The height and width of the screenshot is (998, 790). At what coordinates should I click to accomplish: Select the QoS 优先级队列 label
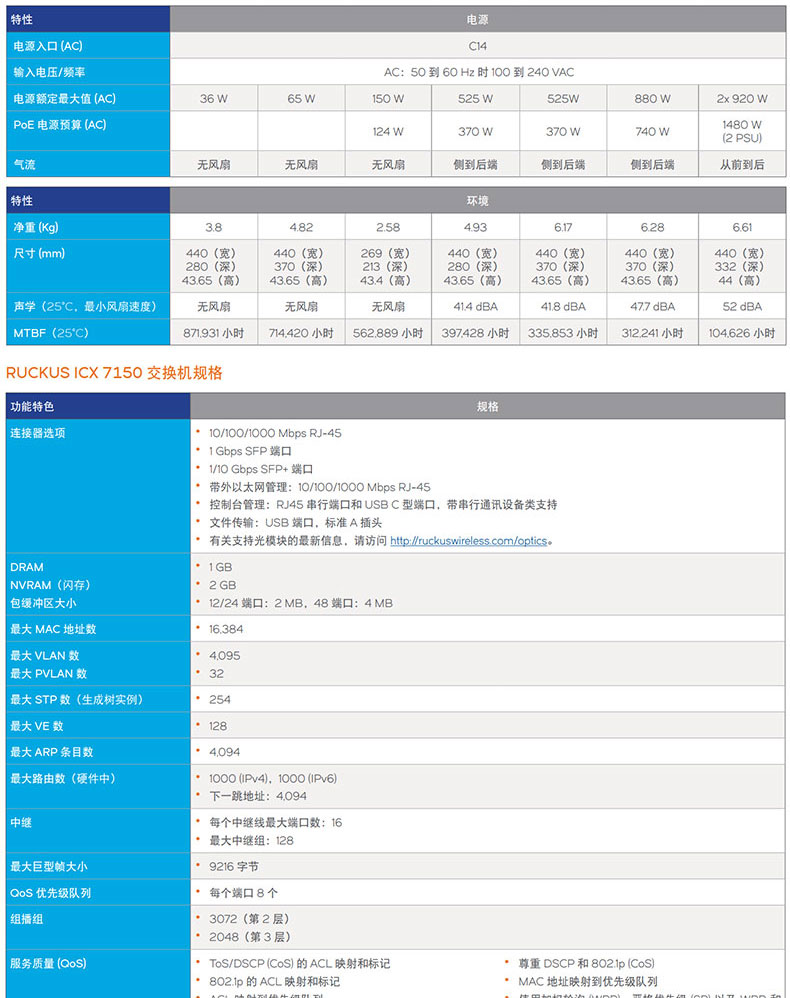(x=50, y=893)
